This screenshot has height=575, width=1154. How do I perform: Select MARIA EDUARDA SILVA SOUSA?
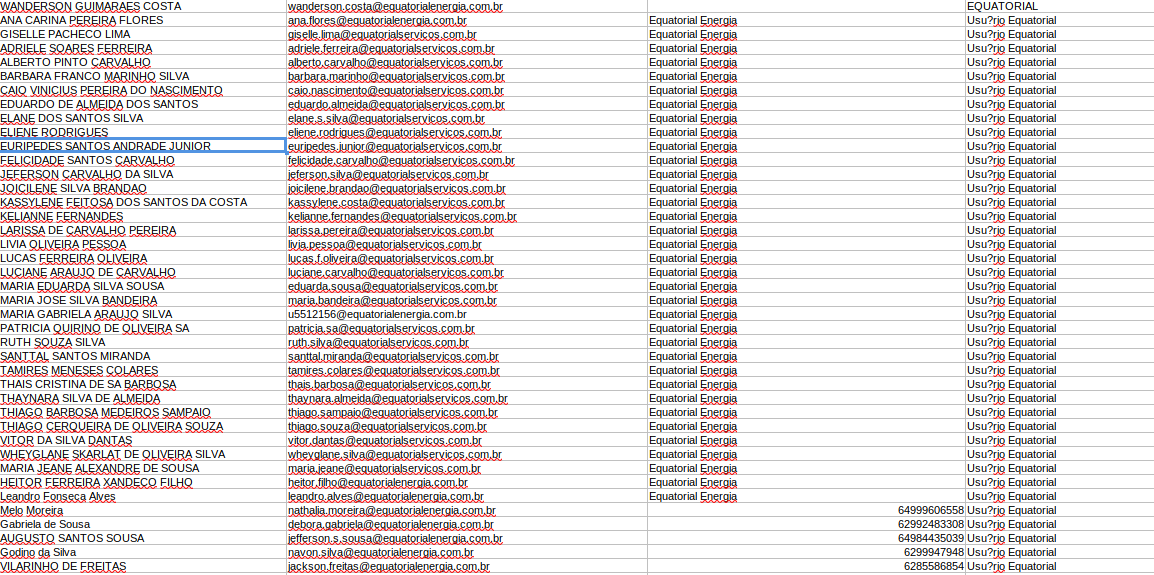pyautogui.click(x=82, y=286)
